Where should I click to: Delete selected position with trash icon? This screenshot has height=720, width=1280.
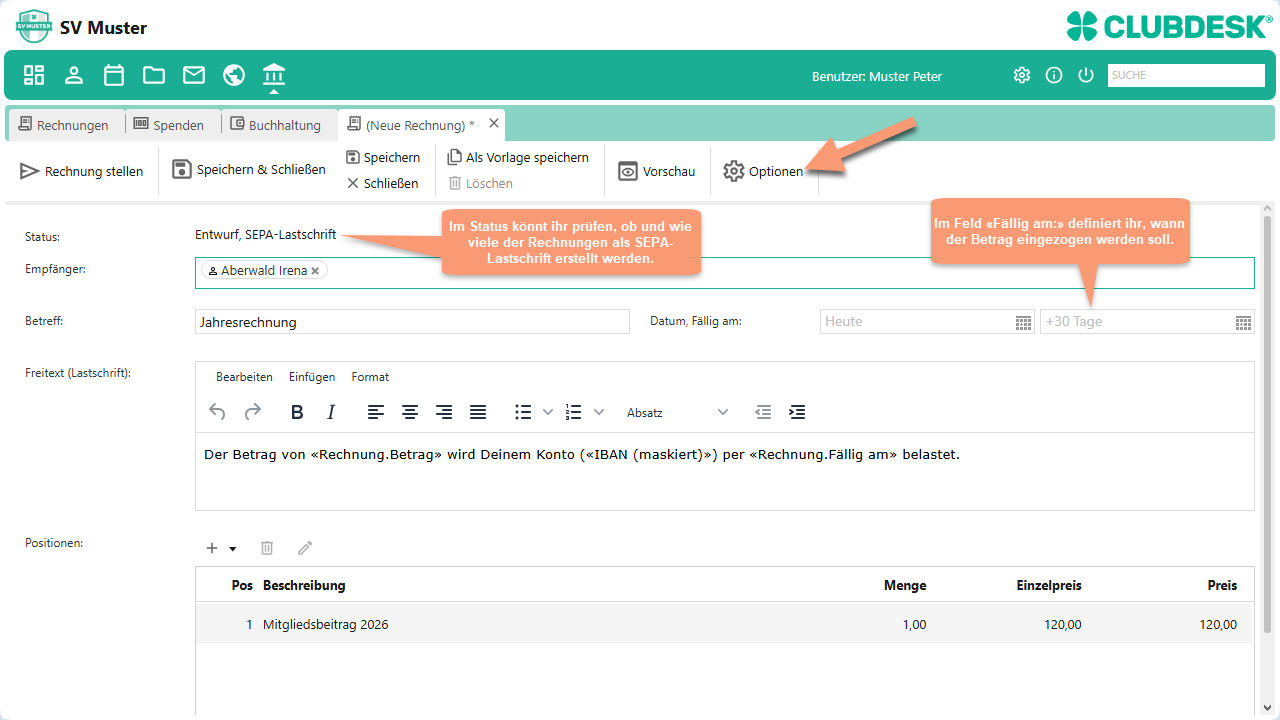tap(267, 548)
